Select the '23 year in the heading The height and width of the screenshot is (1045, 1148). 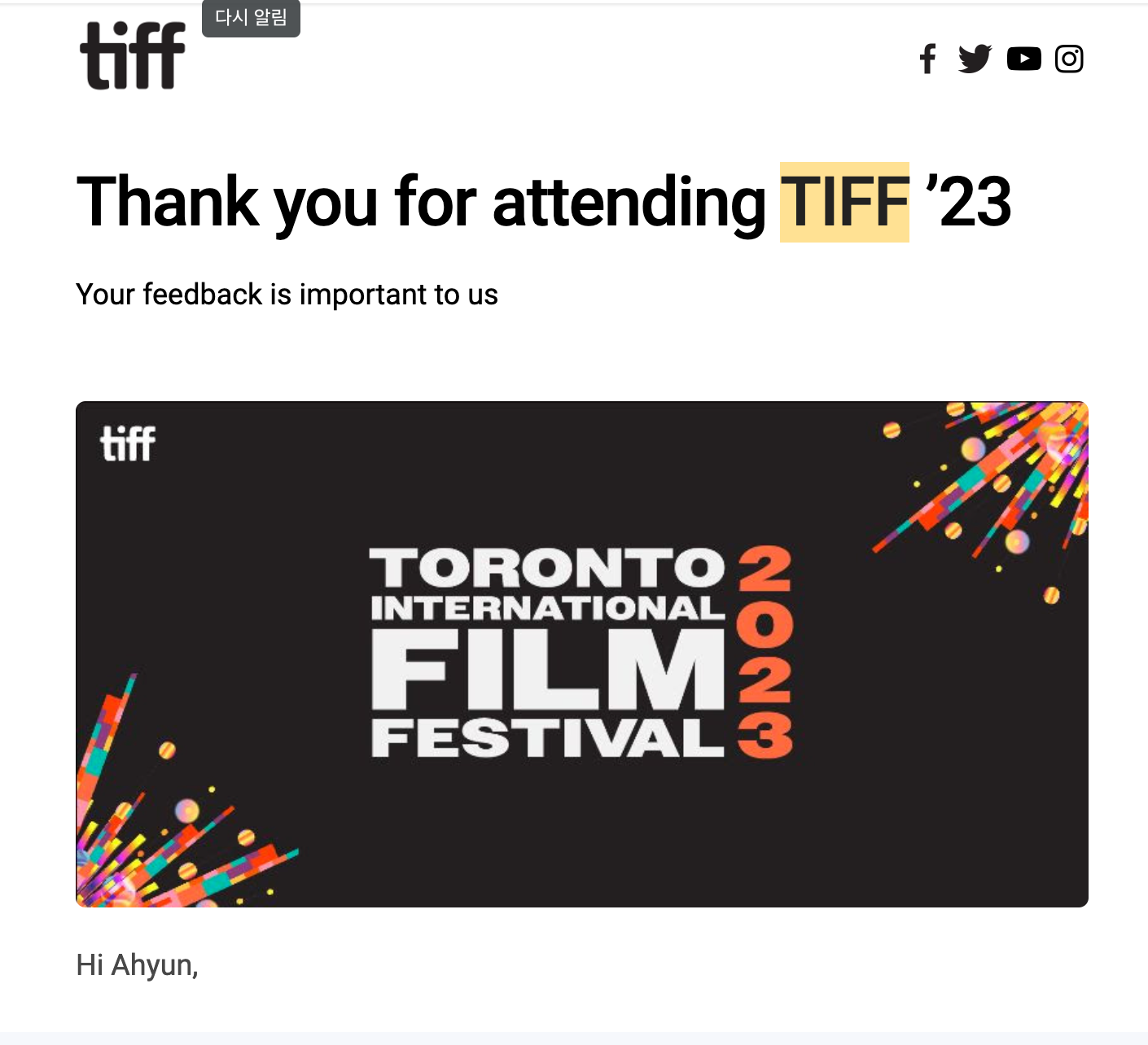click(968, 202)
